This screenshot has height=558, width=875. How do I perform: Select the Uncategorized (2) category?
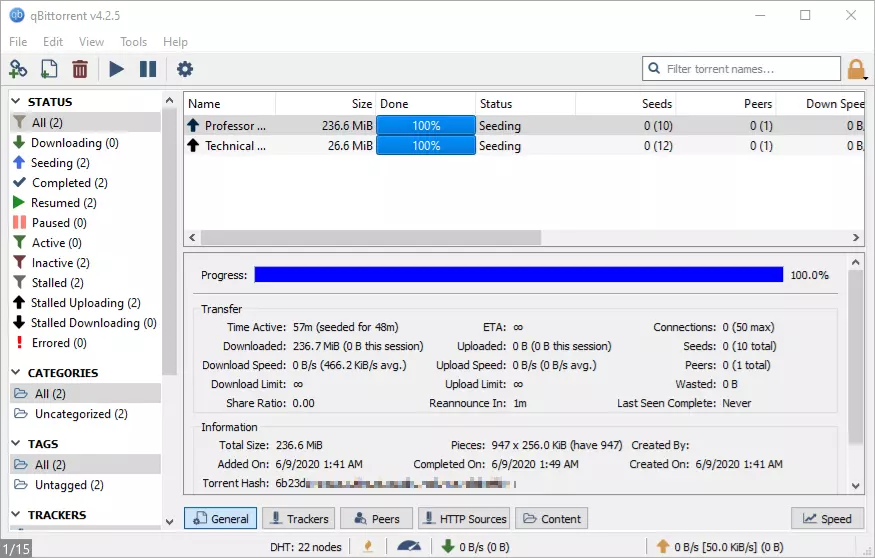pos(85,414)
